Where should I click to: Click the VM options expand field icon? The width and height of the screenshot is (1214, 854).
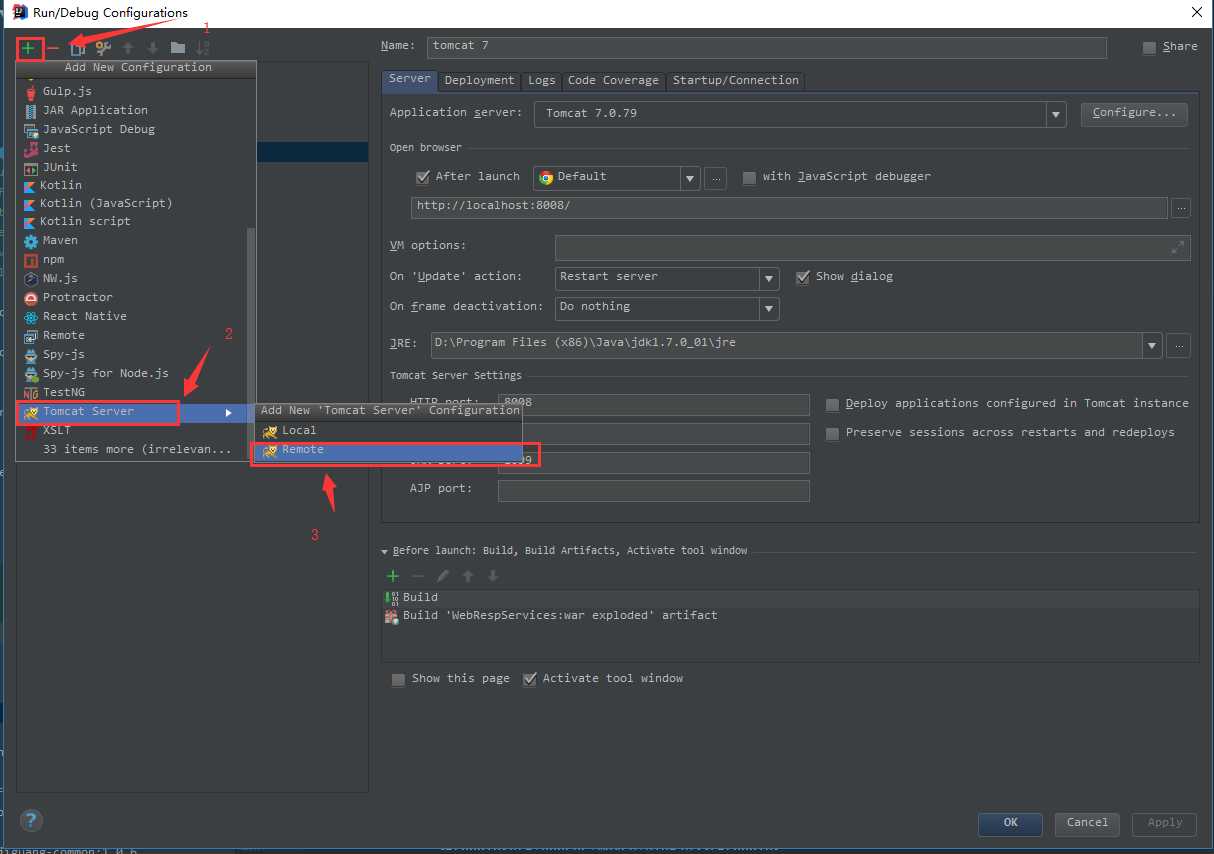[x=1178, y=247]
